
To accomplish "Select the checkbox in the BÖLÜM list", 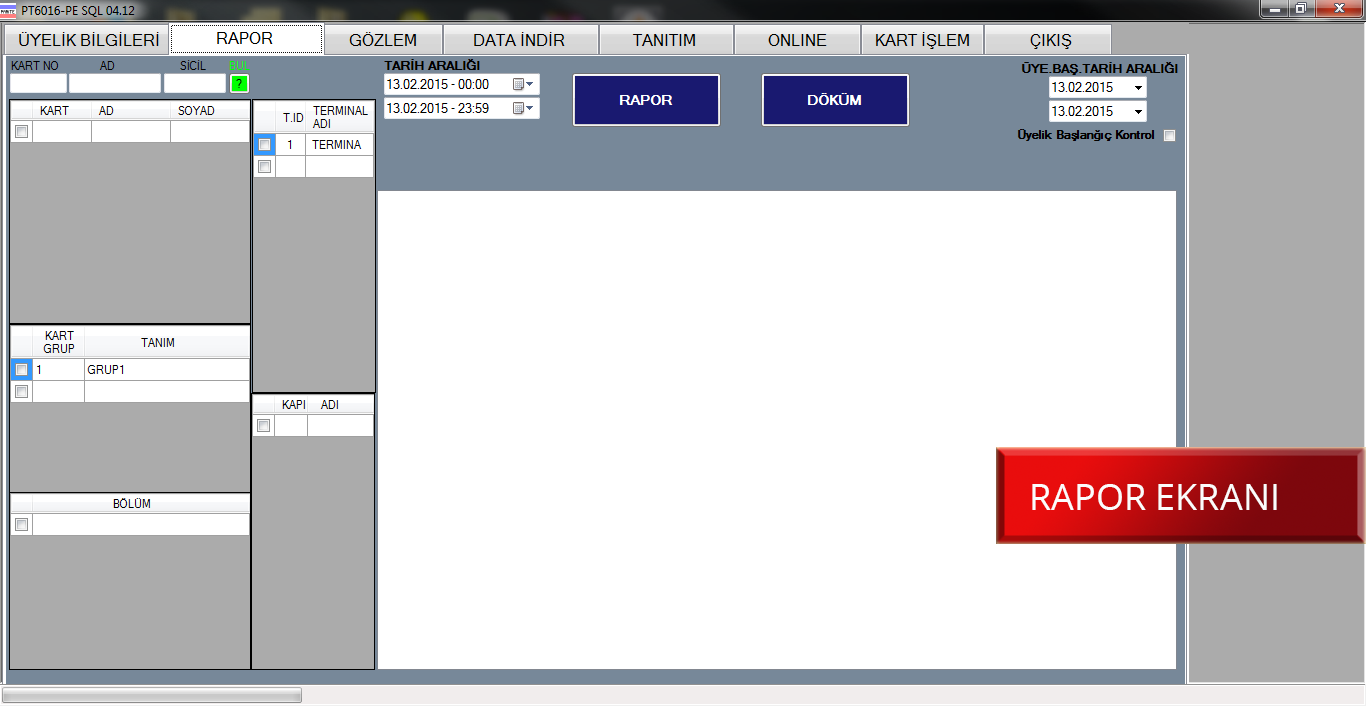I will click(21, 524).
